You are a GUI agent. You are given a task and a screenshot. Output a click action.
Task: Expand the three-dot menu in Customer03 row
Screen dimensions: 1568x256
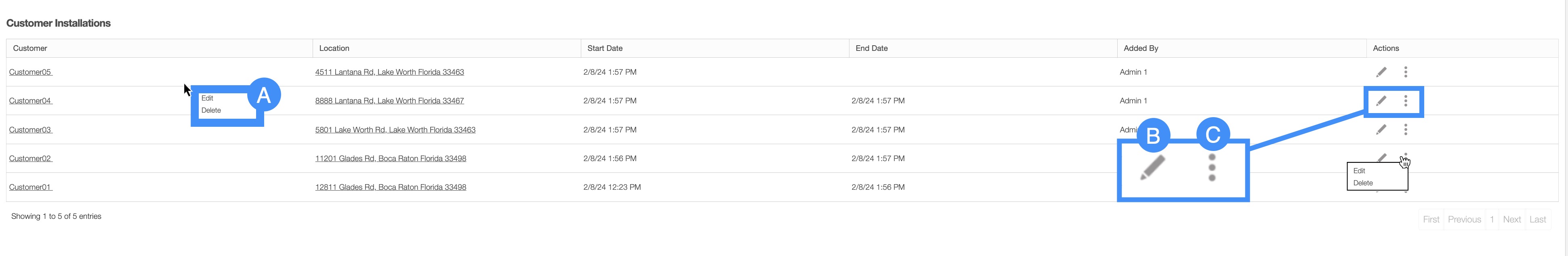point(1406,130)
